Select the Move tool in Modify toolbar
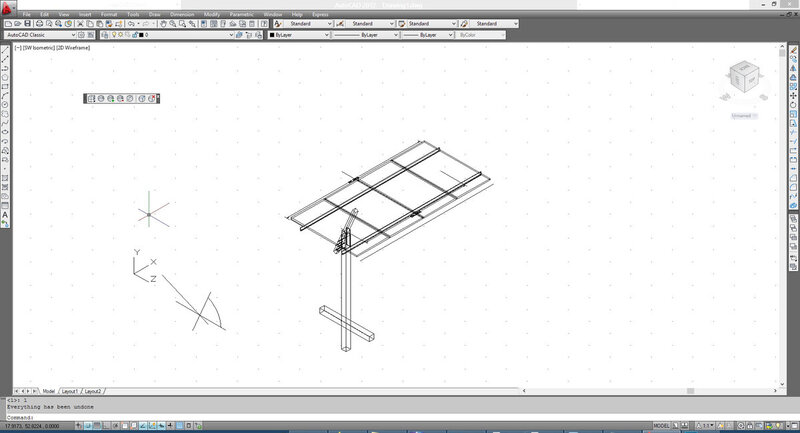This screenshot has width=800, height=433. click(x=793, y=96)
